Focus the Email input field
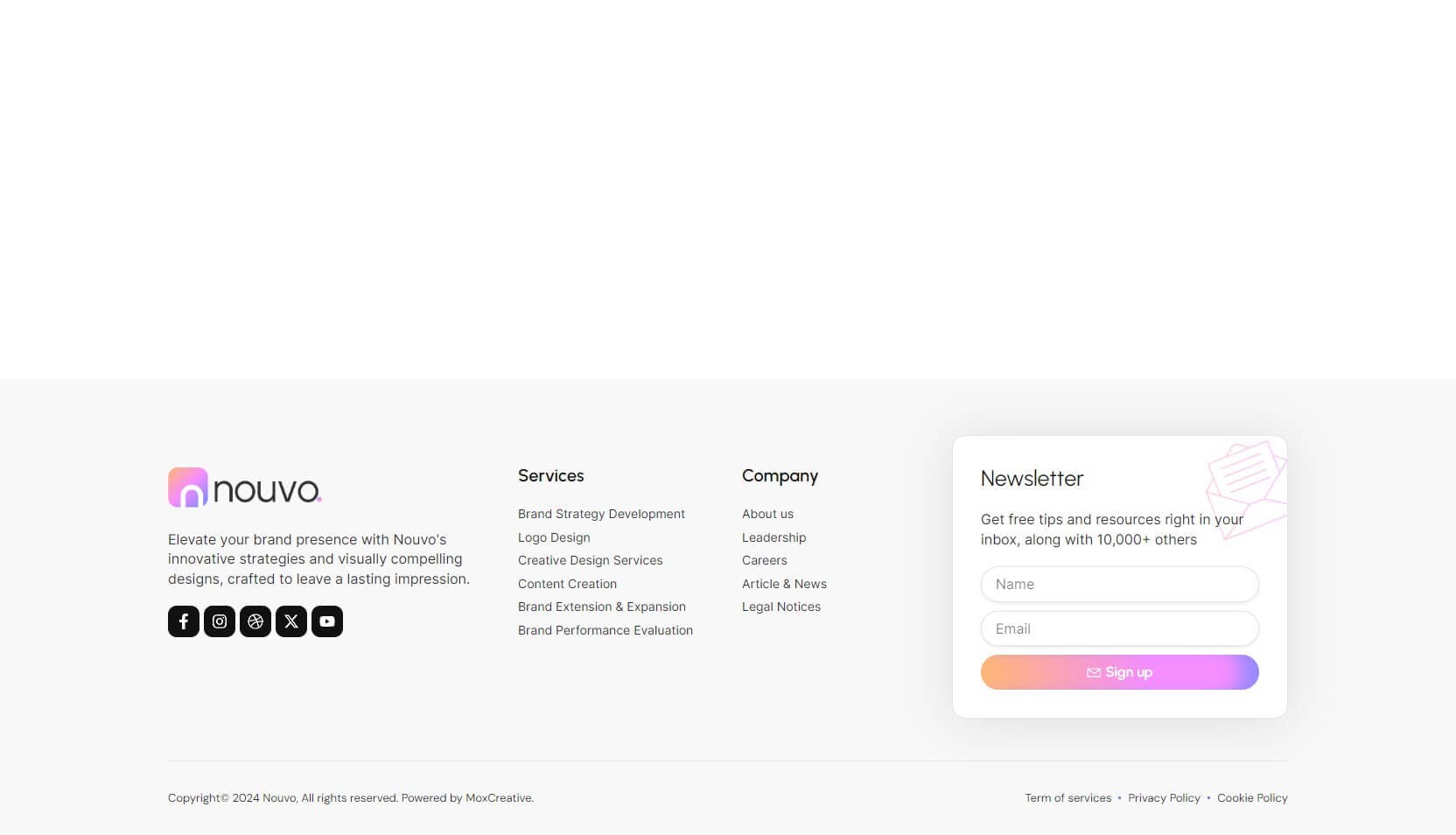The image size is (1456, 835). 1120,628
